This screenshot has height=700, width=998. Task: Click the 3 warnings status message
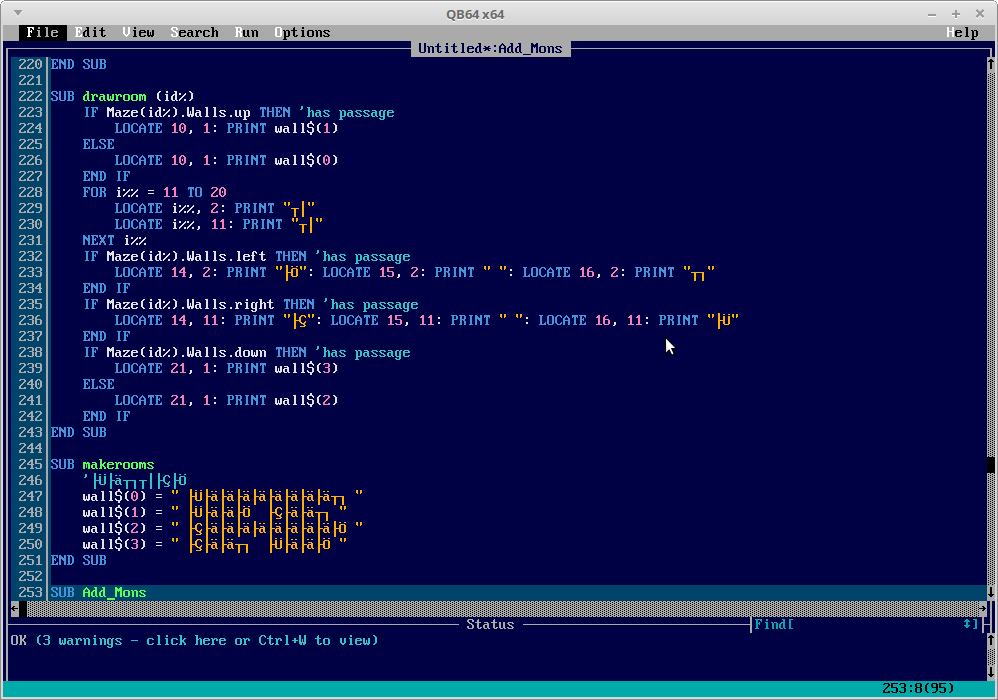[x=194, y=640]
